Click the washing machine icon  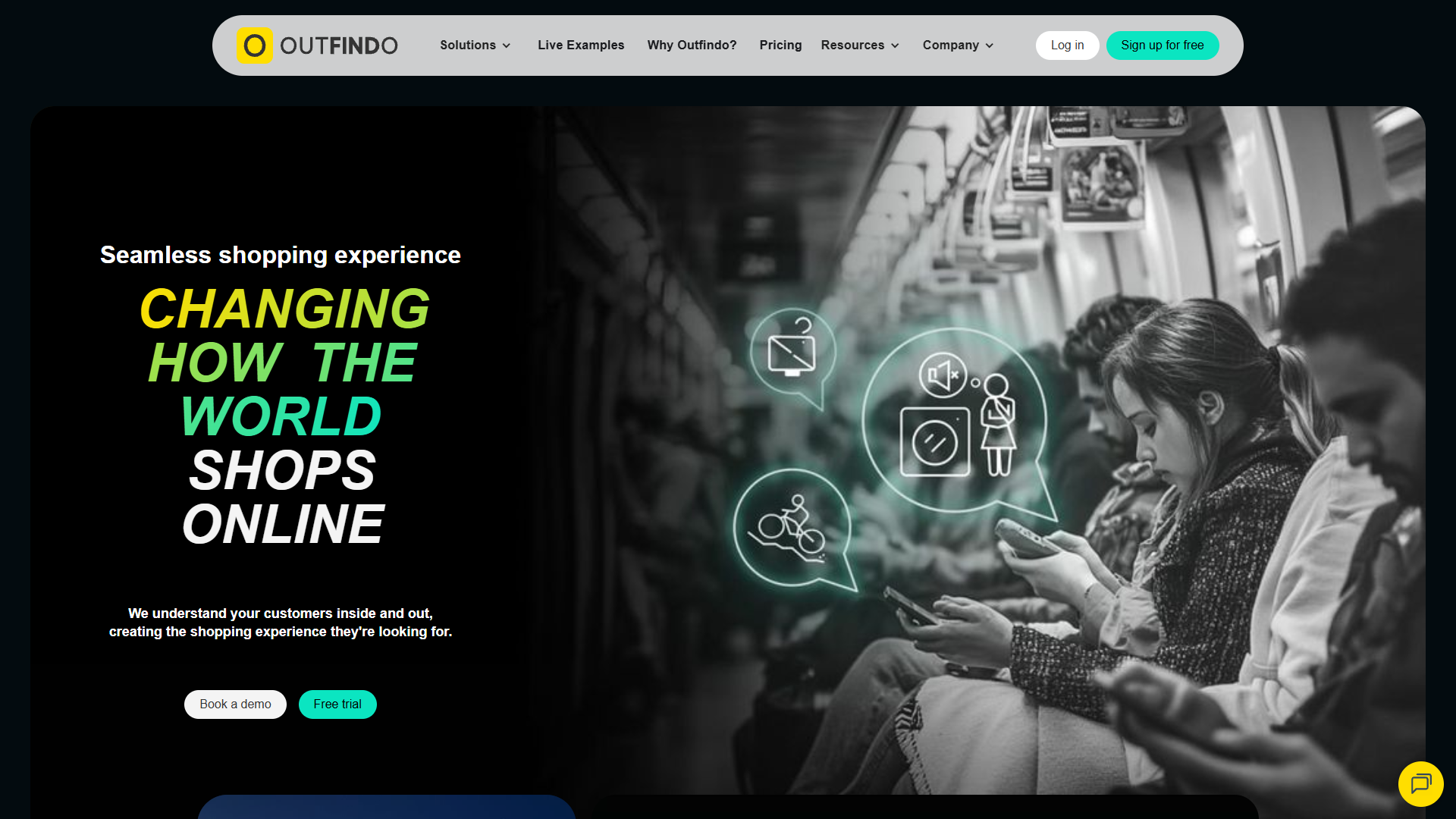coord(934,442)
